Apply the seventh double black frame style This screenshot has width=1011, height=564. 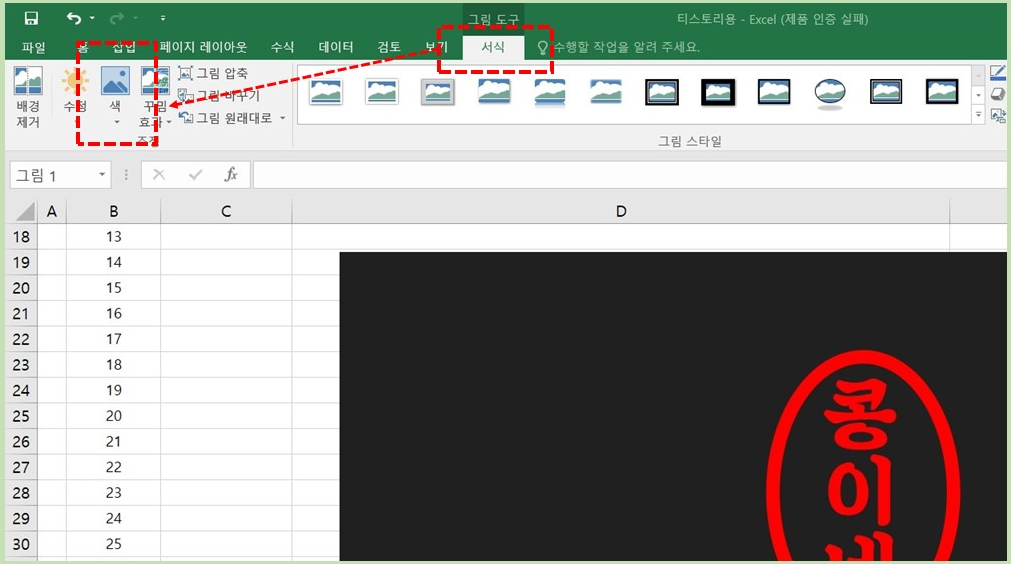coord(662,92)
